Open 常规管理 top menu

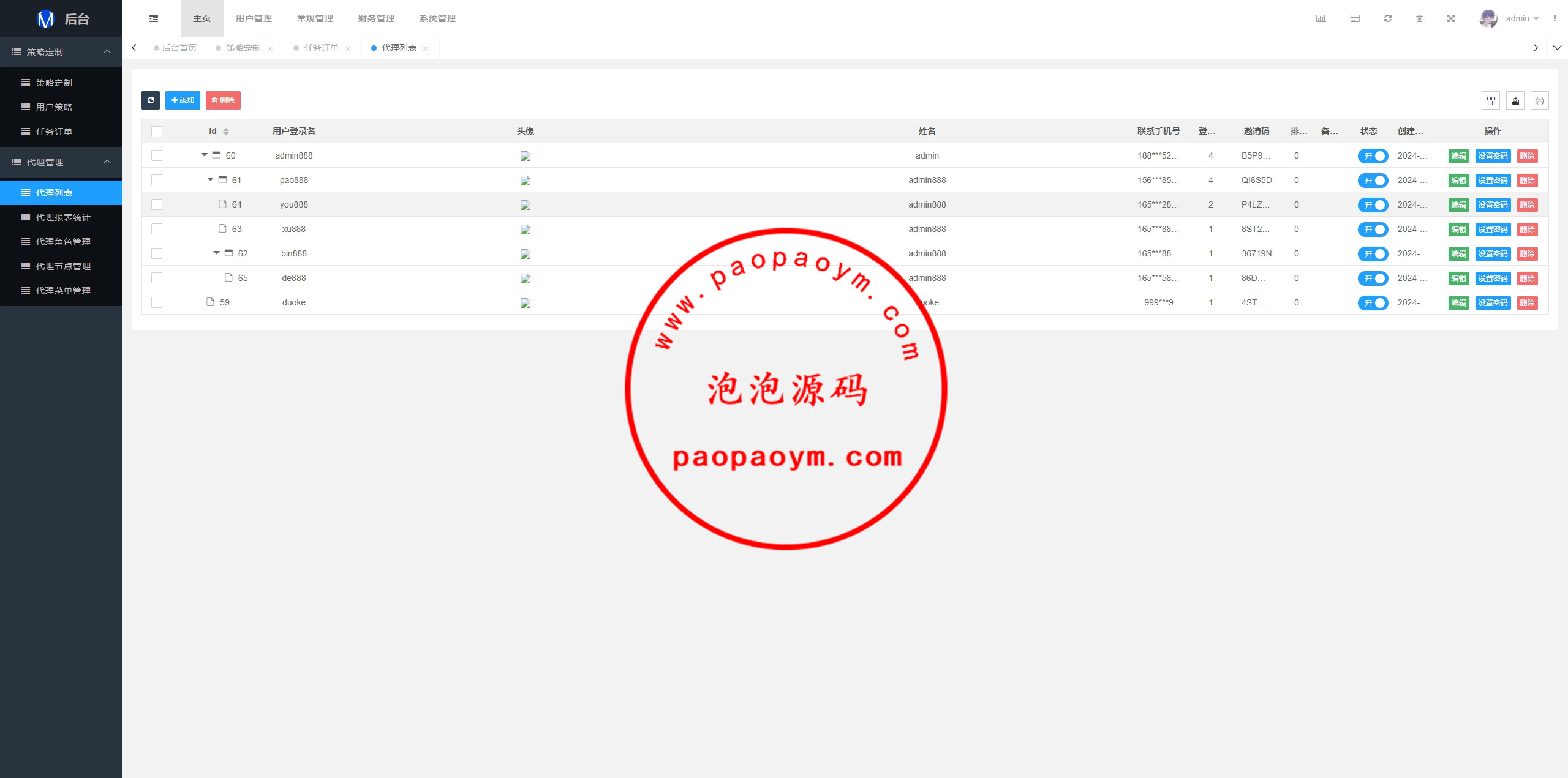click(x=315, y=18)
